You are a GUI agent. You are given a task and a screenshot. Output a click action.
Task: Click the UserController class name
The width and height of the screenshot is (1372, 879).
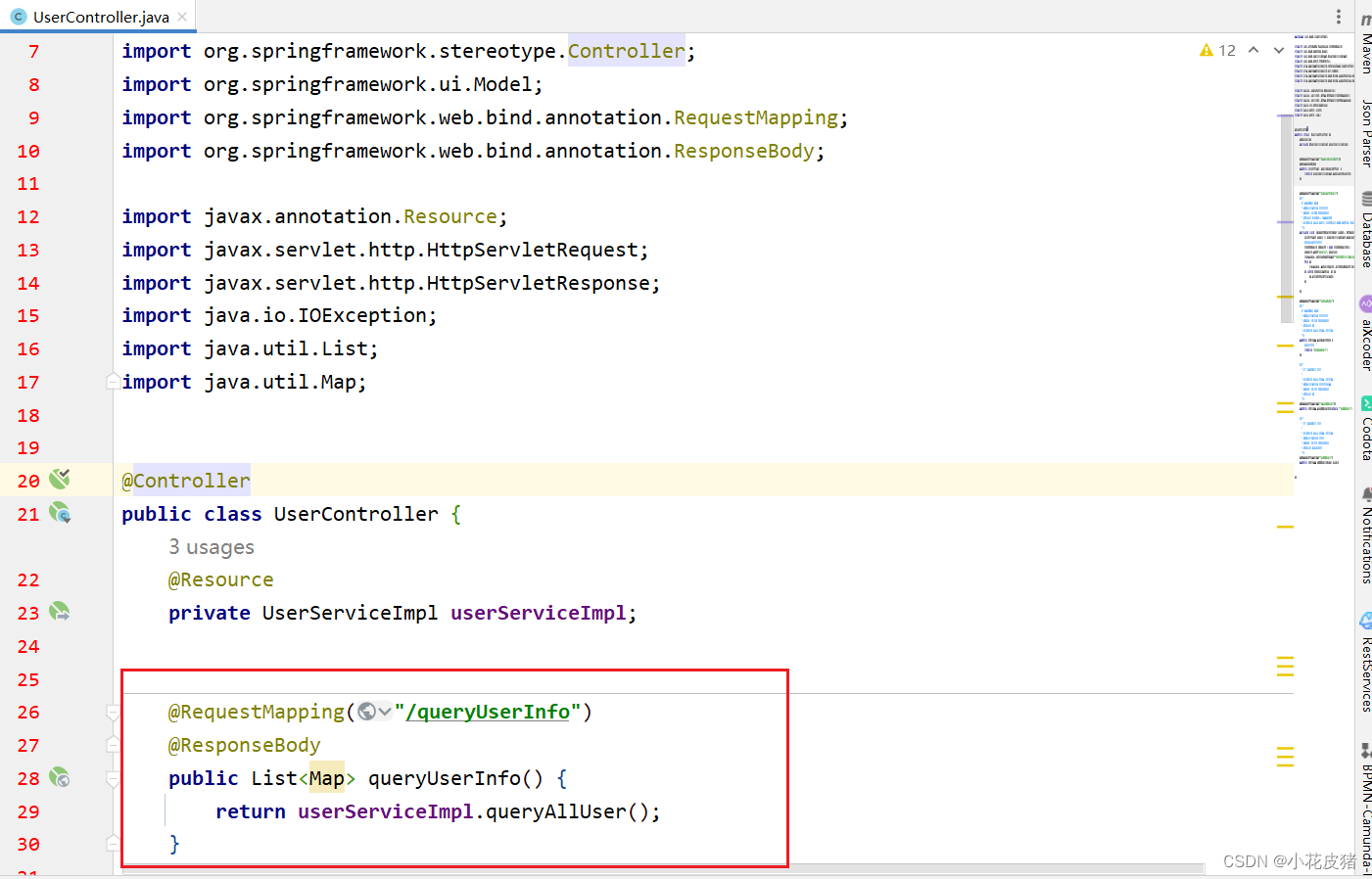356,514
